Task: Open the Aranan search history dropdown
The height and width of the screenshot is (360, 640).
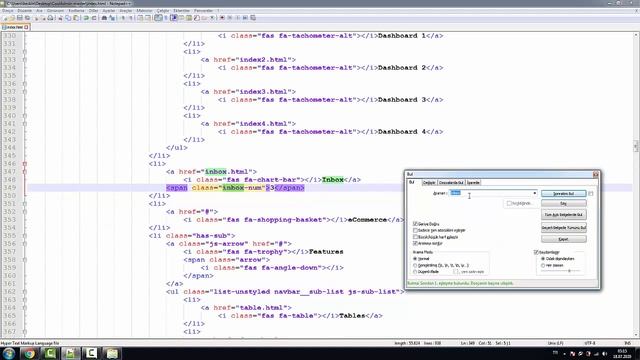Action: point(535,193)
